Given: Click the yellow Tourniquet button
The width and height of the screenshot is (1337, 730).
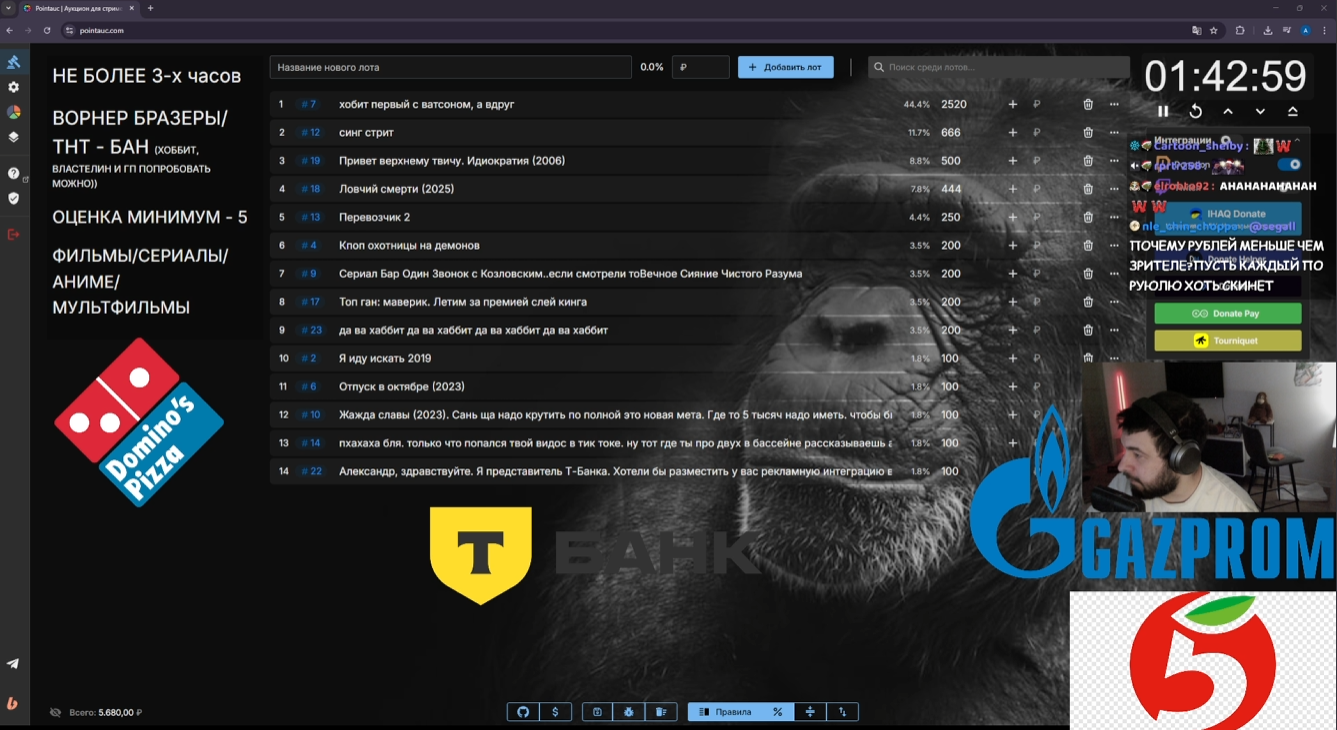Looking at the screenshot, I should coord(1228,341).
